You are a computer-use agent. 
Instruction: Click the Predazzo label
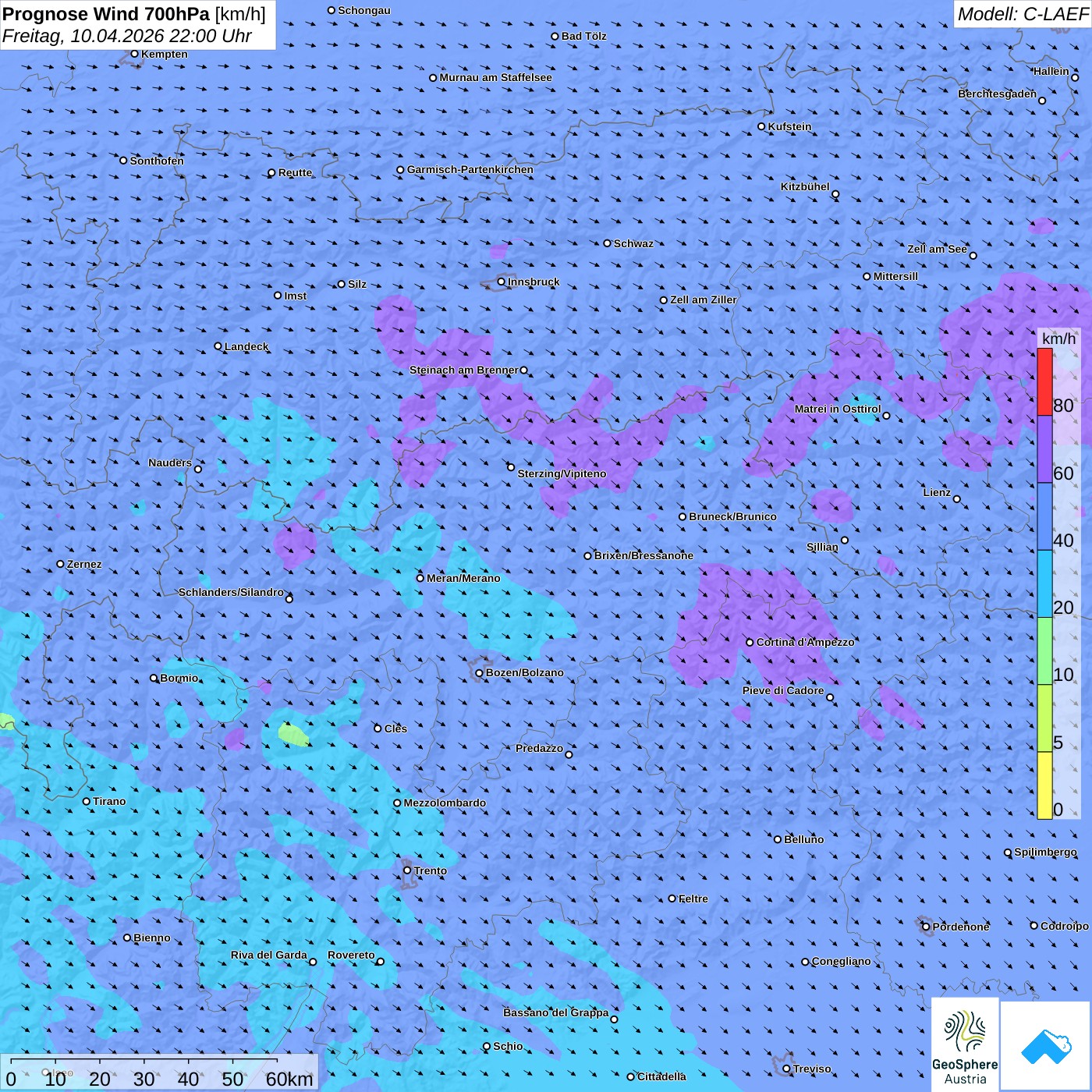[x=539, y=748]
